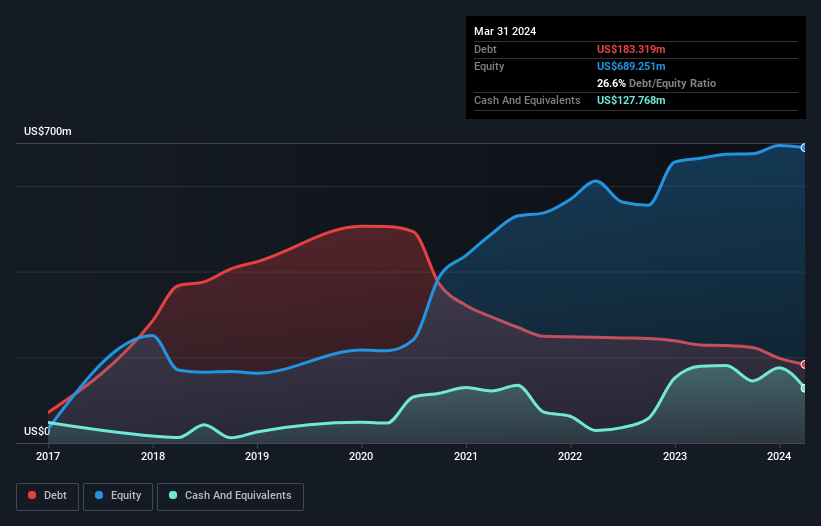The width and height of the screenshot is (821, 526).
Task: Click the Debt row label in tooltip
Action: [485, 49]
